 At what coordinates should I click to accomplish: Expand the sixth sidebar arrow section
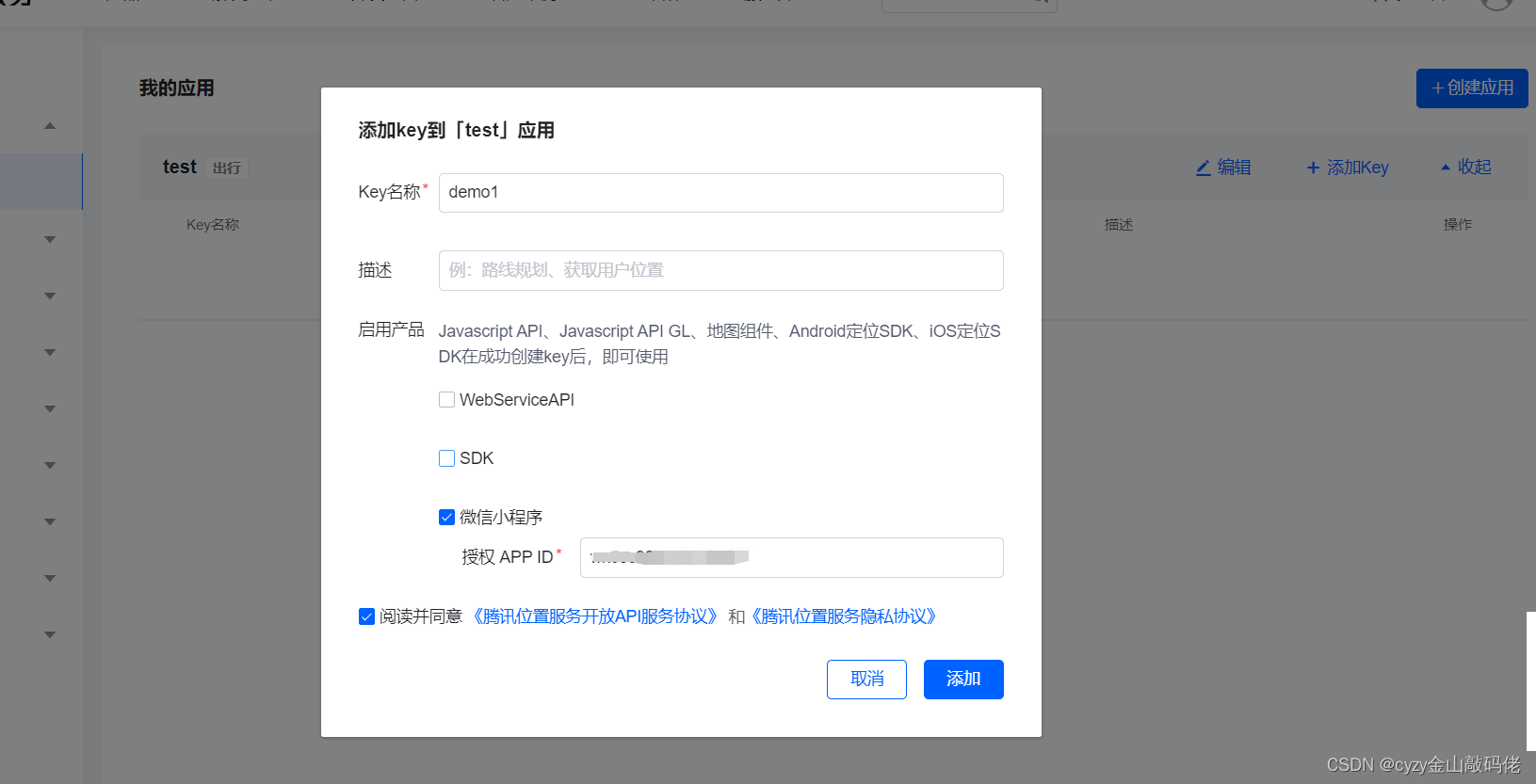point(50,465)
